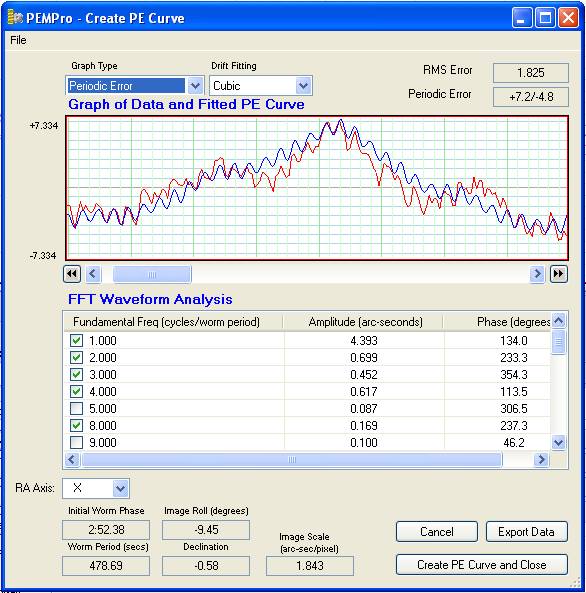The height and width of the screenshot is (593, 586).
Task: Click the Phase (degrees) column header
Action: [497, 322]
